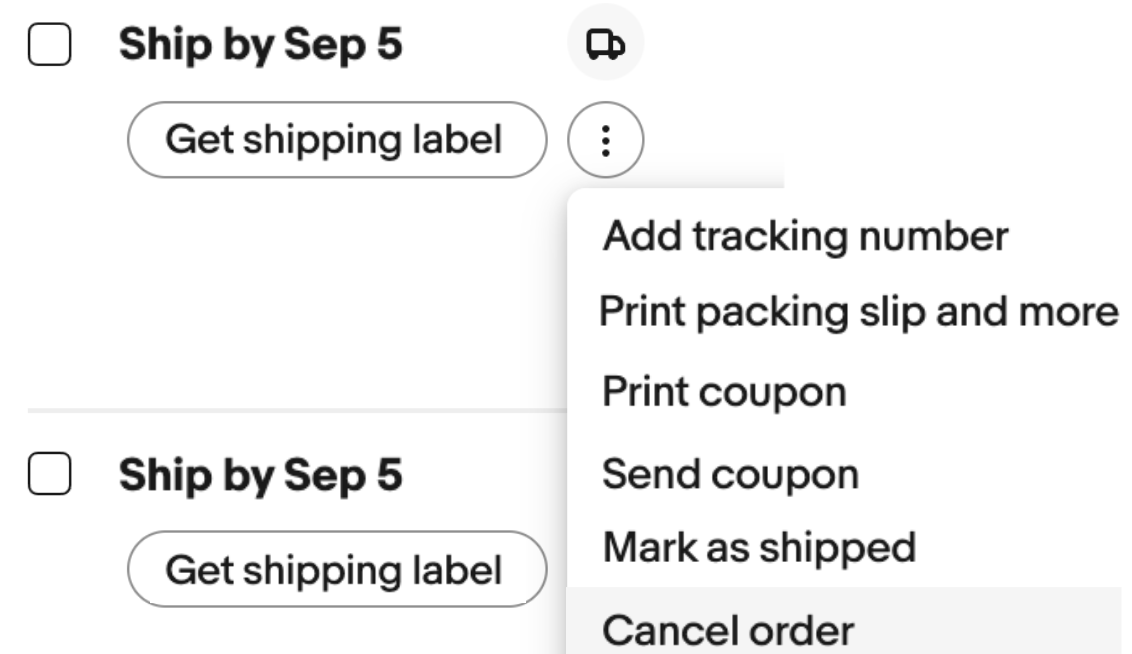The height and width of the screenshot is (654, 1132).
Task: Collapse the actions dropdown via the kebab button
Action: pyautogui.click(x=606, y=141)
